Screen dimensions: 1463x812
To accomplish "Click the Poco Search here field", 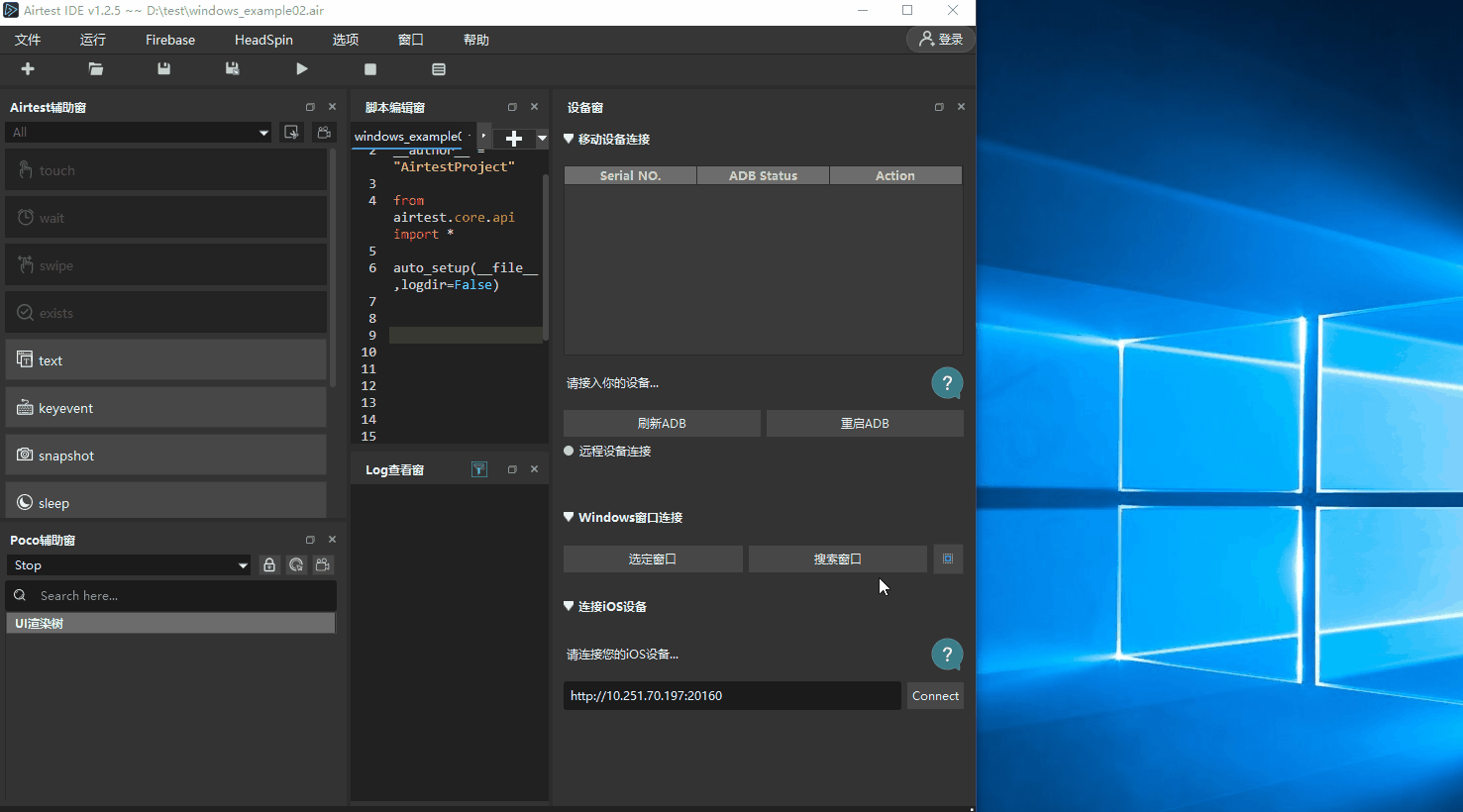I will (171, 595).
